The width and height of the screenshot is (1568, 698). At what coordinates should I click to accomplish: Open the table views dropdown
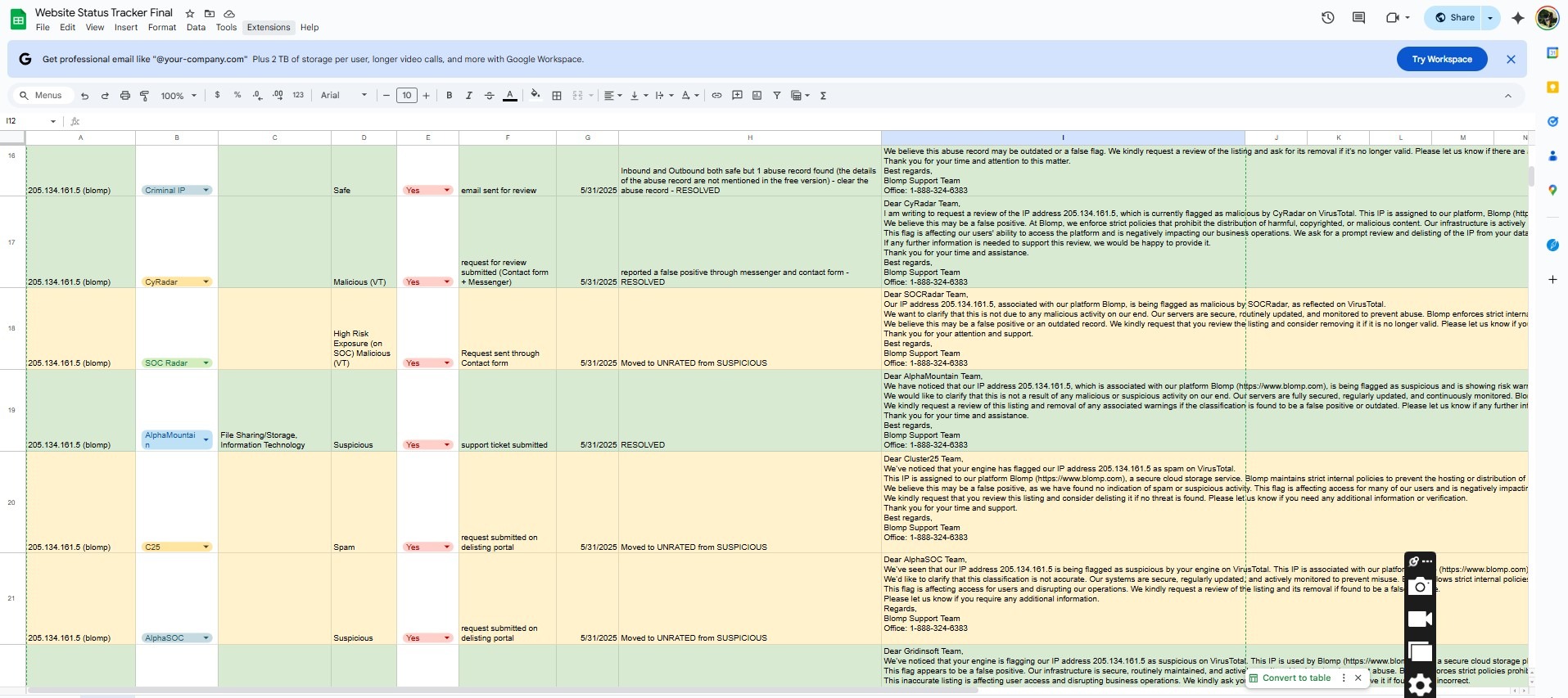coord(800,96)
